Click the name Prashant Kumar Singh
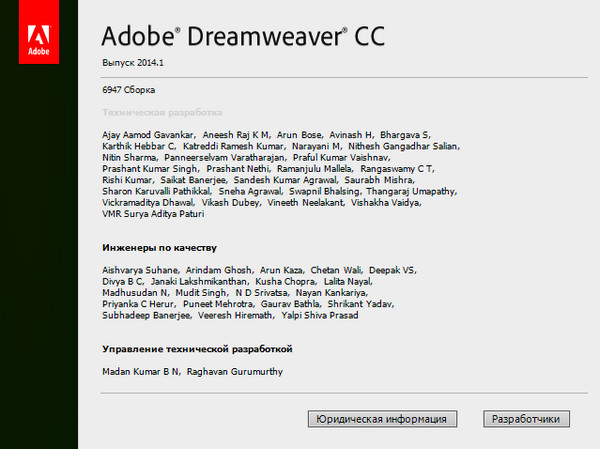600x449 pixels. tap(149, 169)
